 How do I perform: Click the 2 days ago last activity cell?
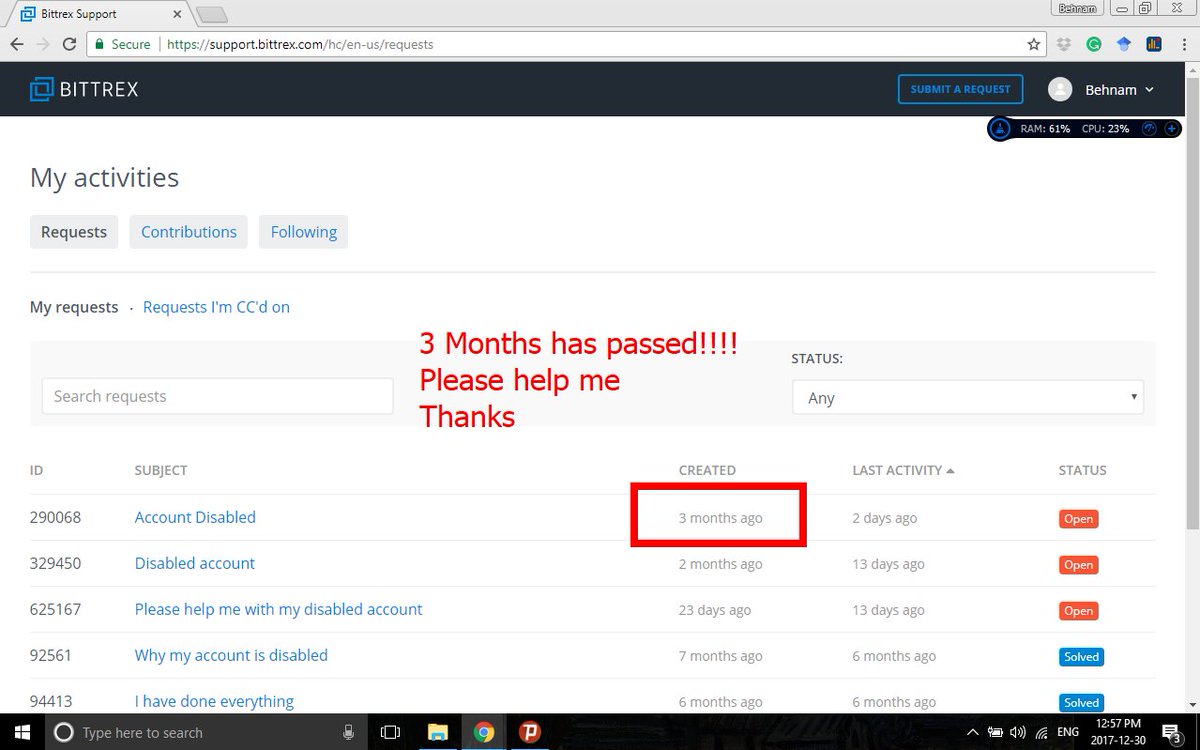click(x=885, y=518)
